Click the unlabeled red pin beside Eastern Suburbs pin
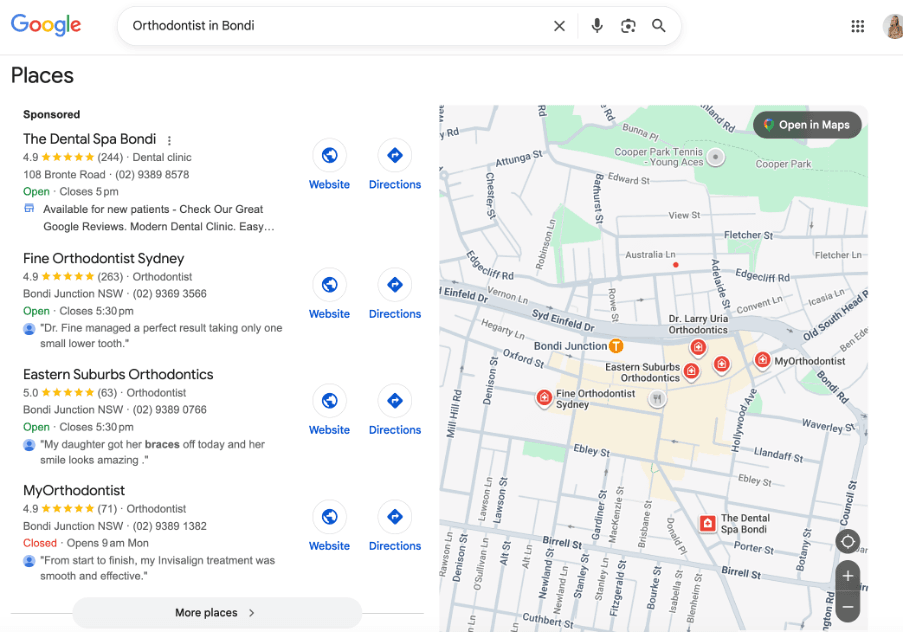Screen dimensions: 904x632 point(721,364)
